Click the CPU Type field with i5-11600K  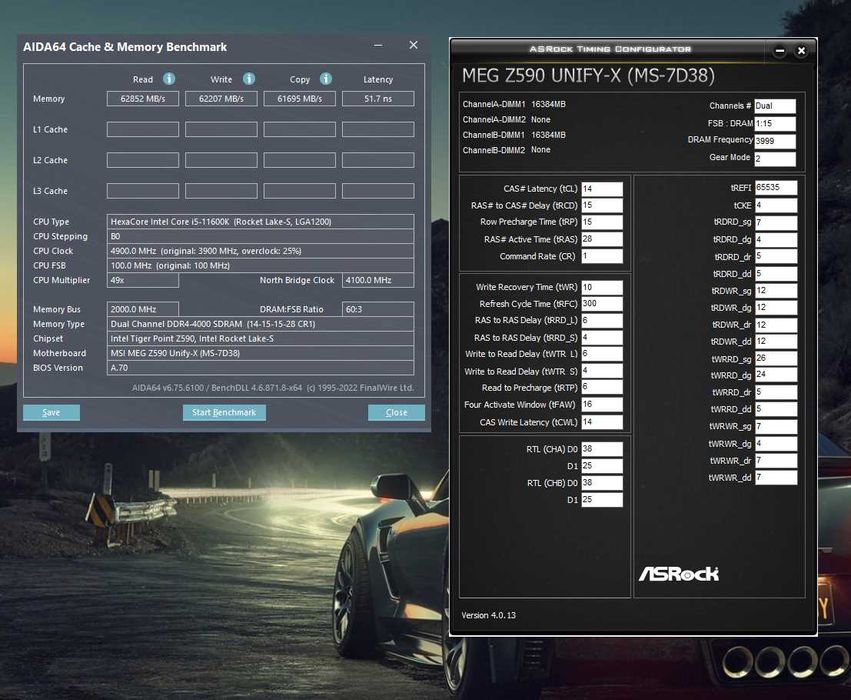[x=261, y=221]
